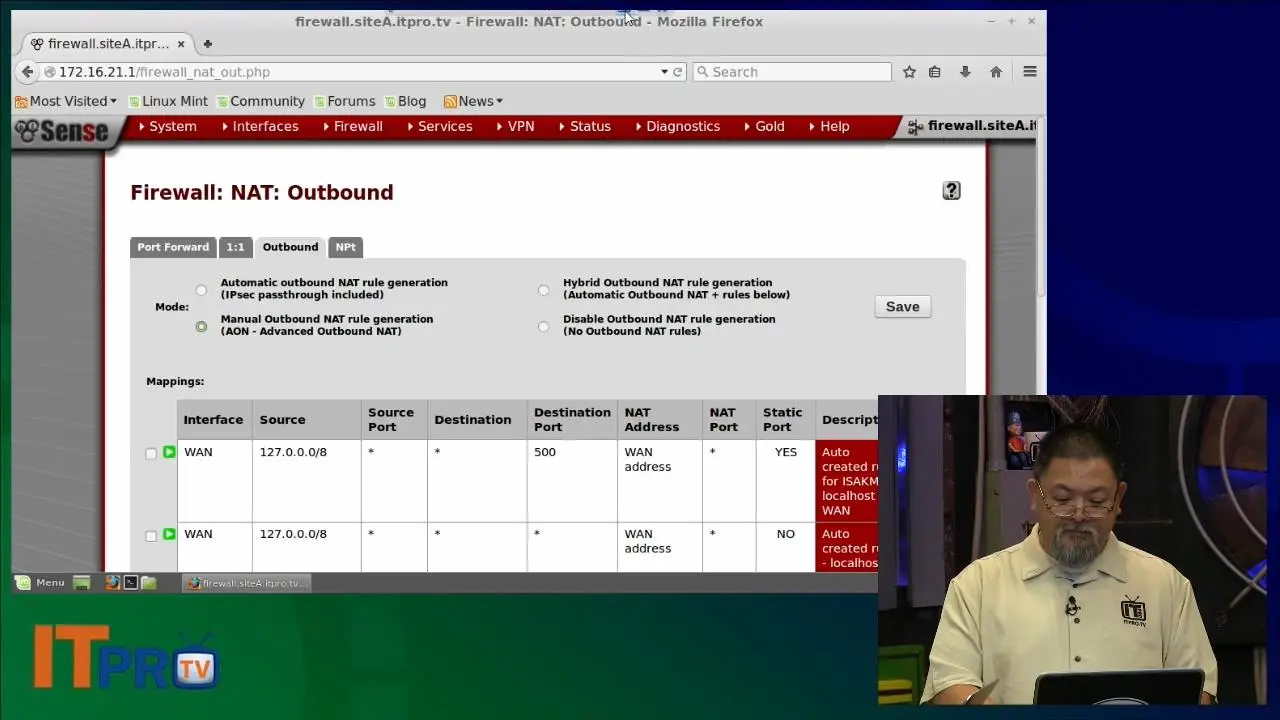
Task: Click the network icon beside firewall.siteA hostname
Action: click(x=915, y=126)
